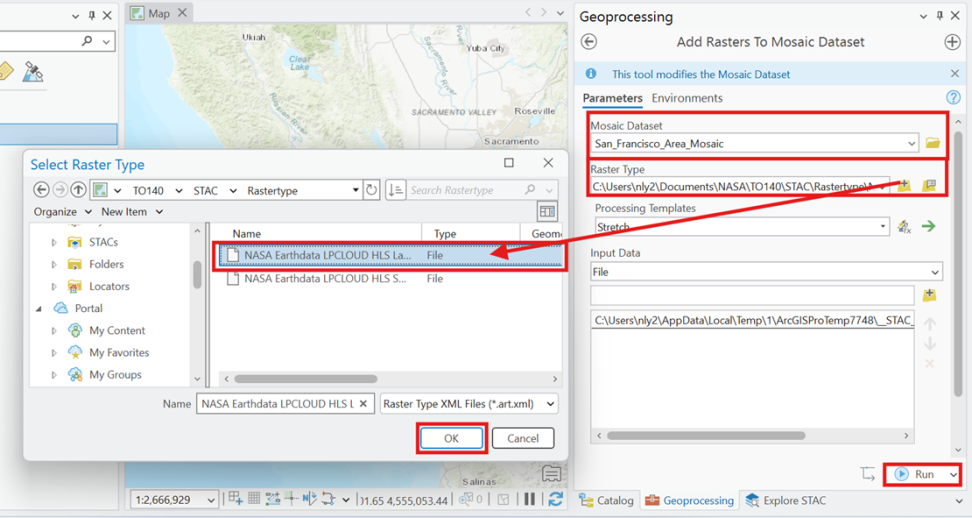Screen dimensions: 972x518
Task: Open the map constraints button with plus
Action: point(236,499)
